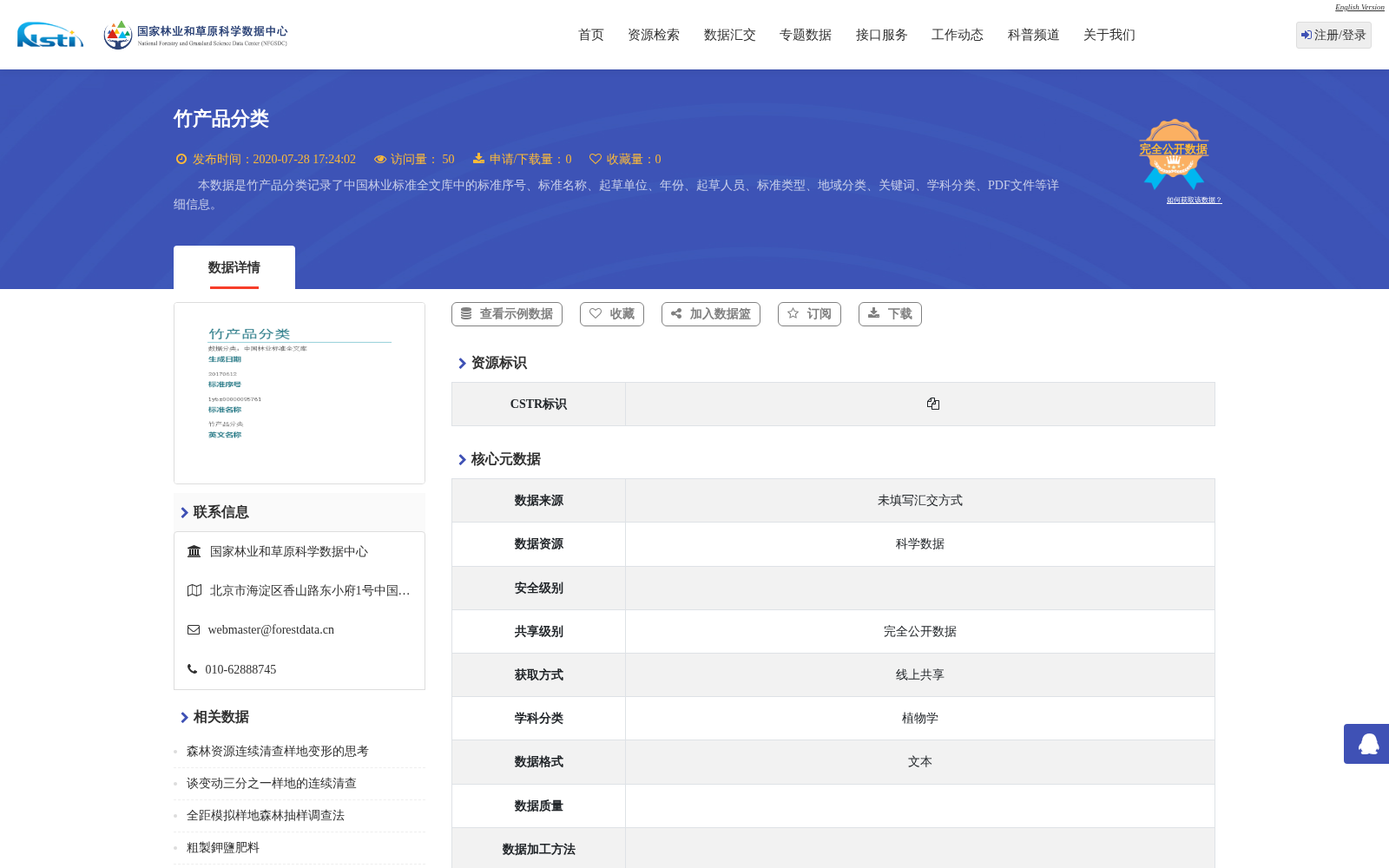Click the 文本 value in 数据格式 row
This screenshot has width=1389, height=868.
920,762
